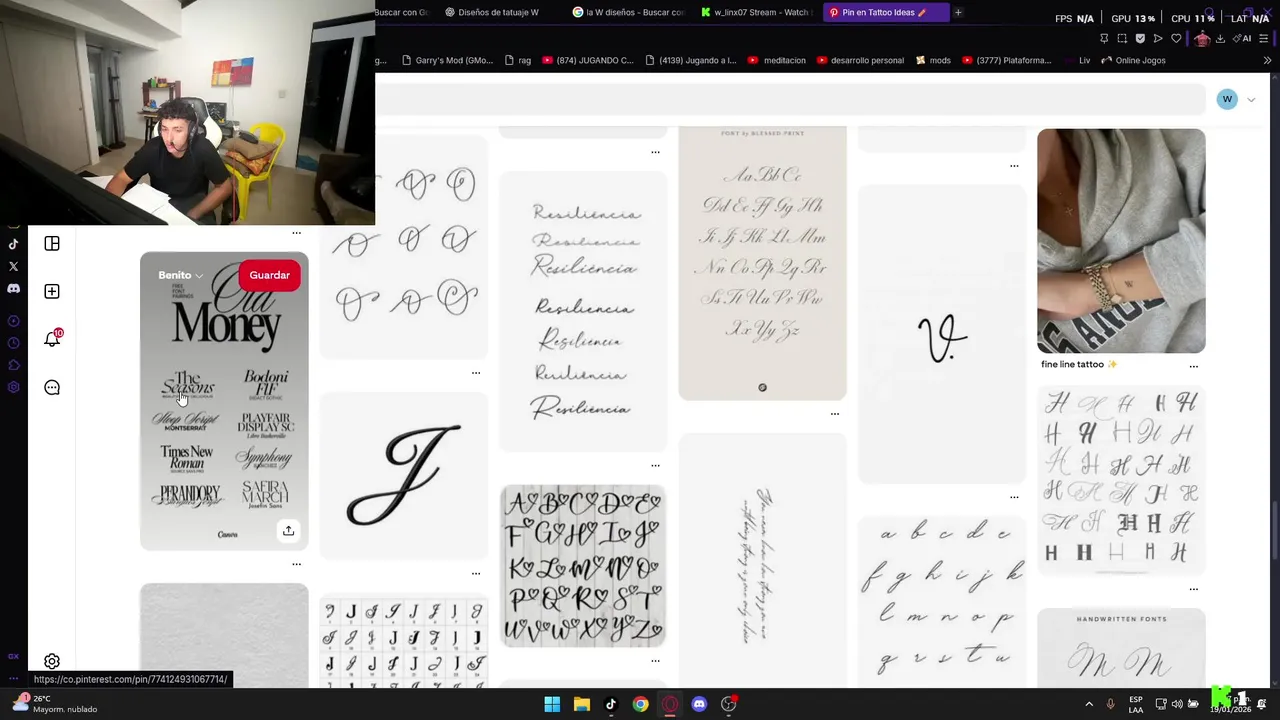This screenshot has width=1280, height=720.
Task: Save the Old Money pin with Guardar
Action: coord(269,275)
